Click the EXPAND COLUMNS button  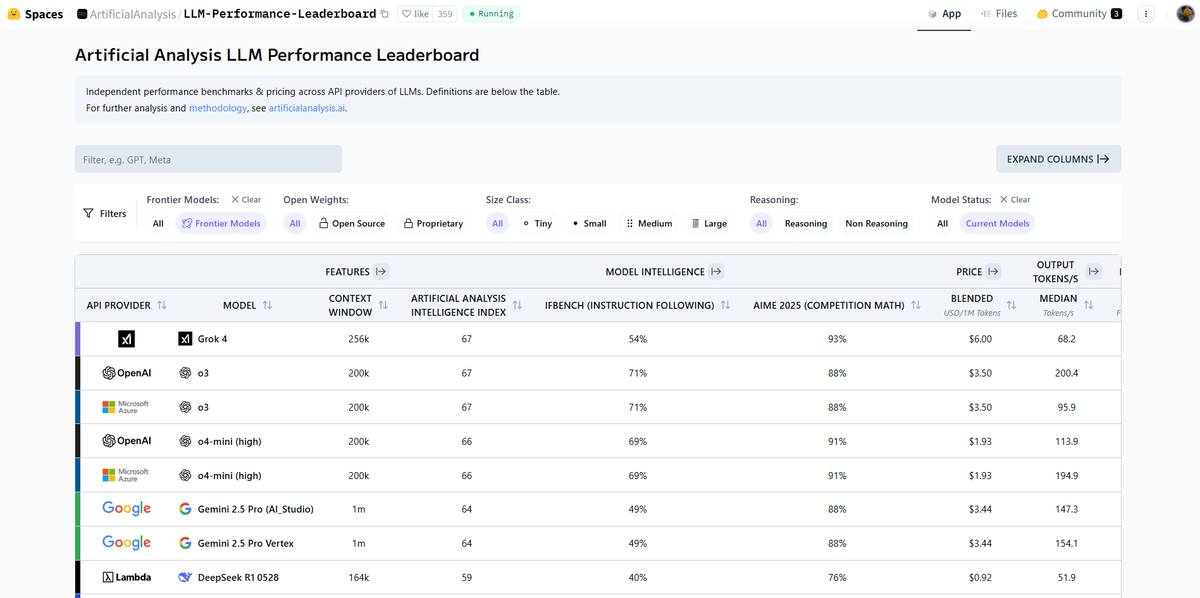[1058, 159]
